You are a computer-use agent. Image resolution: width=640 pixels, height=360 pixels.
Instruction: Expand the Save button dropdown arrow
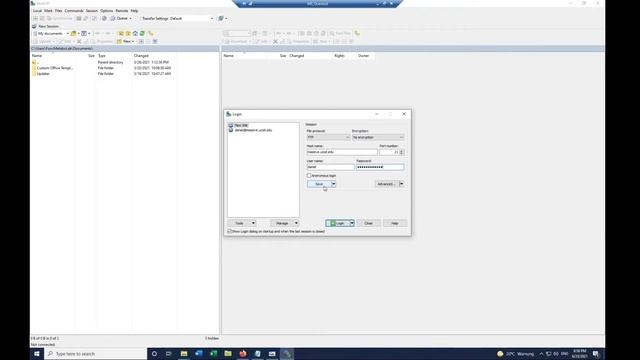point(333,184)
